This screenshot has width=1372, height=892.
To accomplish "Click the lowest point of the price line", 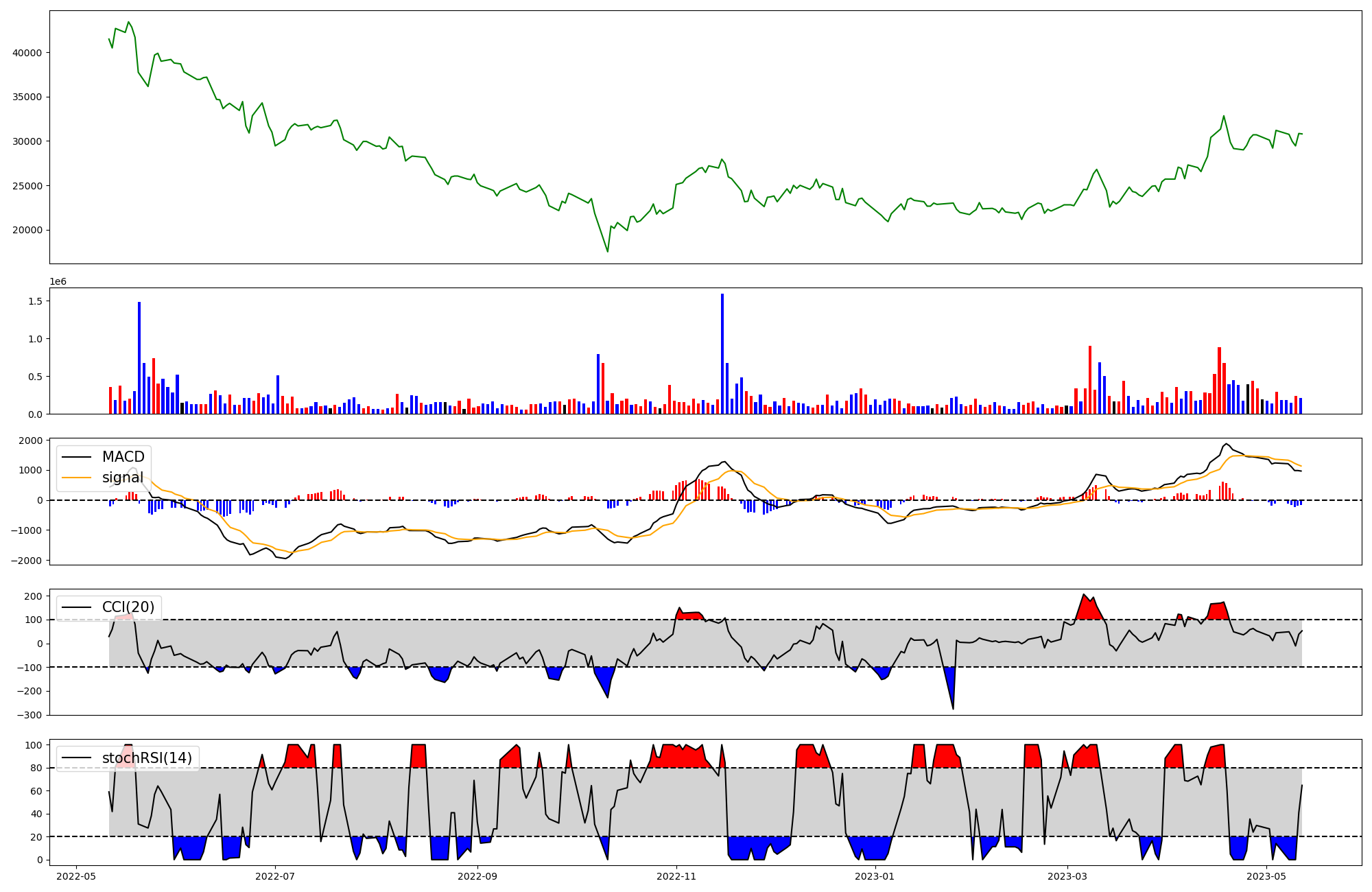I will [x=607, y=251].
